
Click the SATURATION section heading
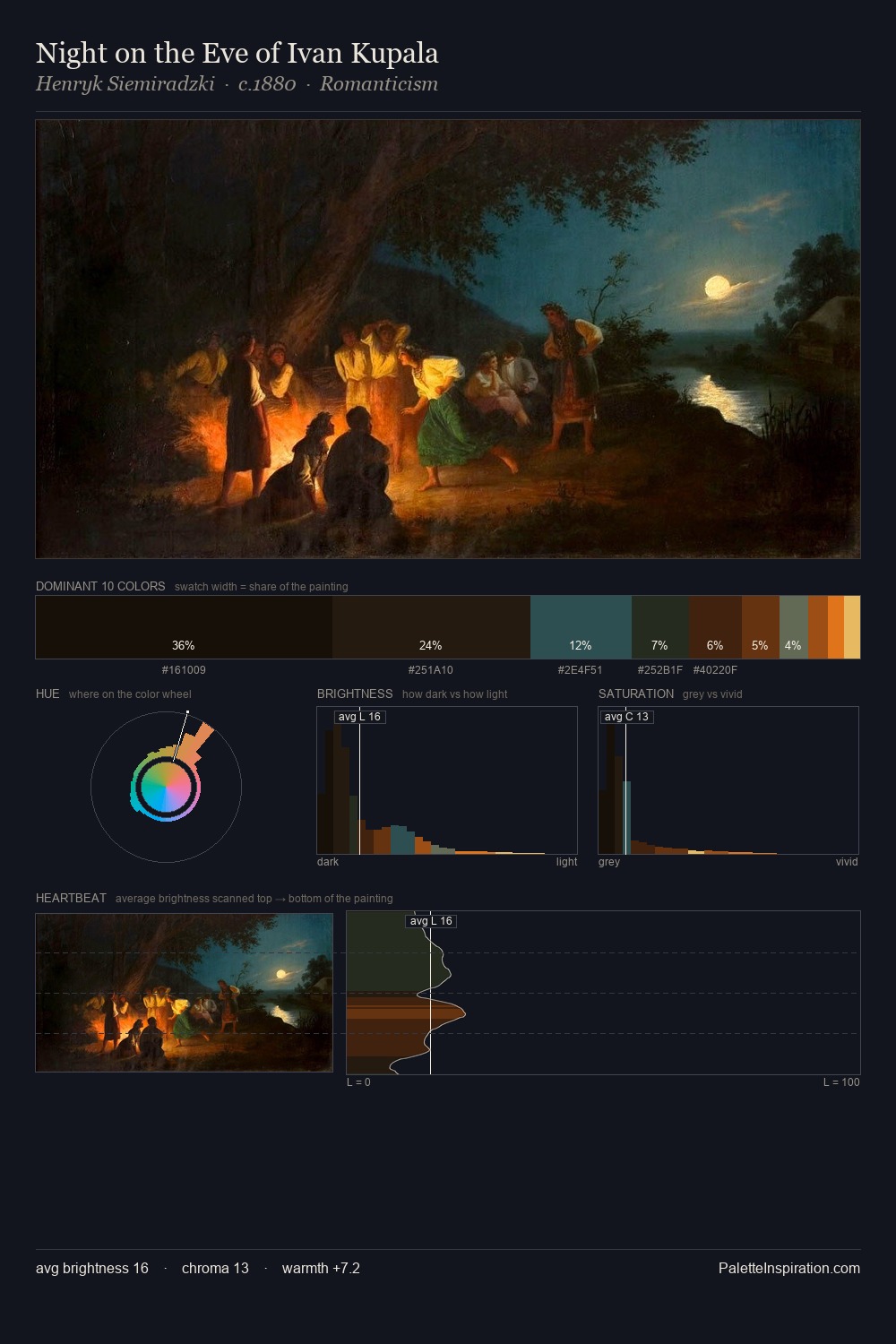click(x=636, y=694)
